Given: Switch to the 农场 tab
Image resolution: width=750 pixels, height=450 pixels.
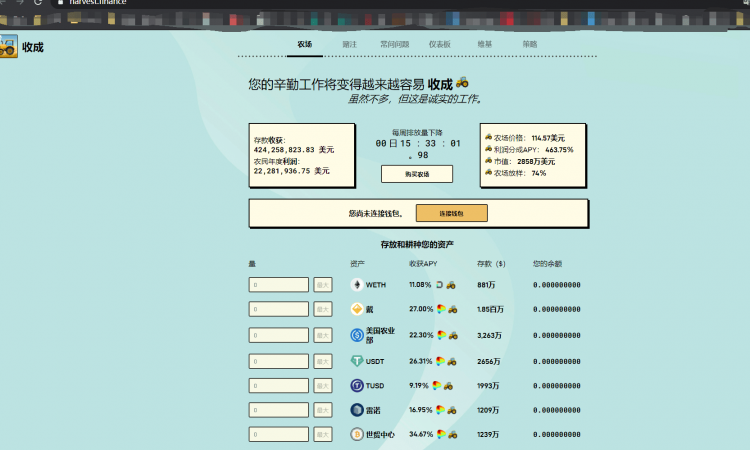Looking at the screenshot, I should click(x=305, y=44).
